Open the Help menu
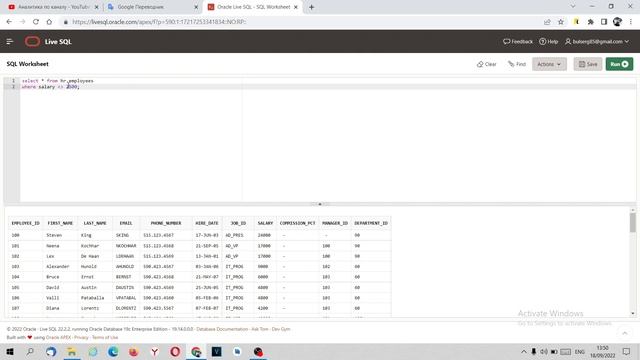Screen dimensions: 640x360 (549, 41)
